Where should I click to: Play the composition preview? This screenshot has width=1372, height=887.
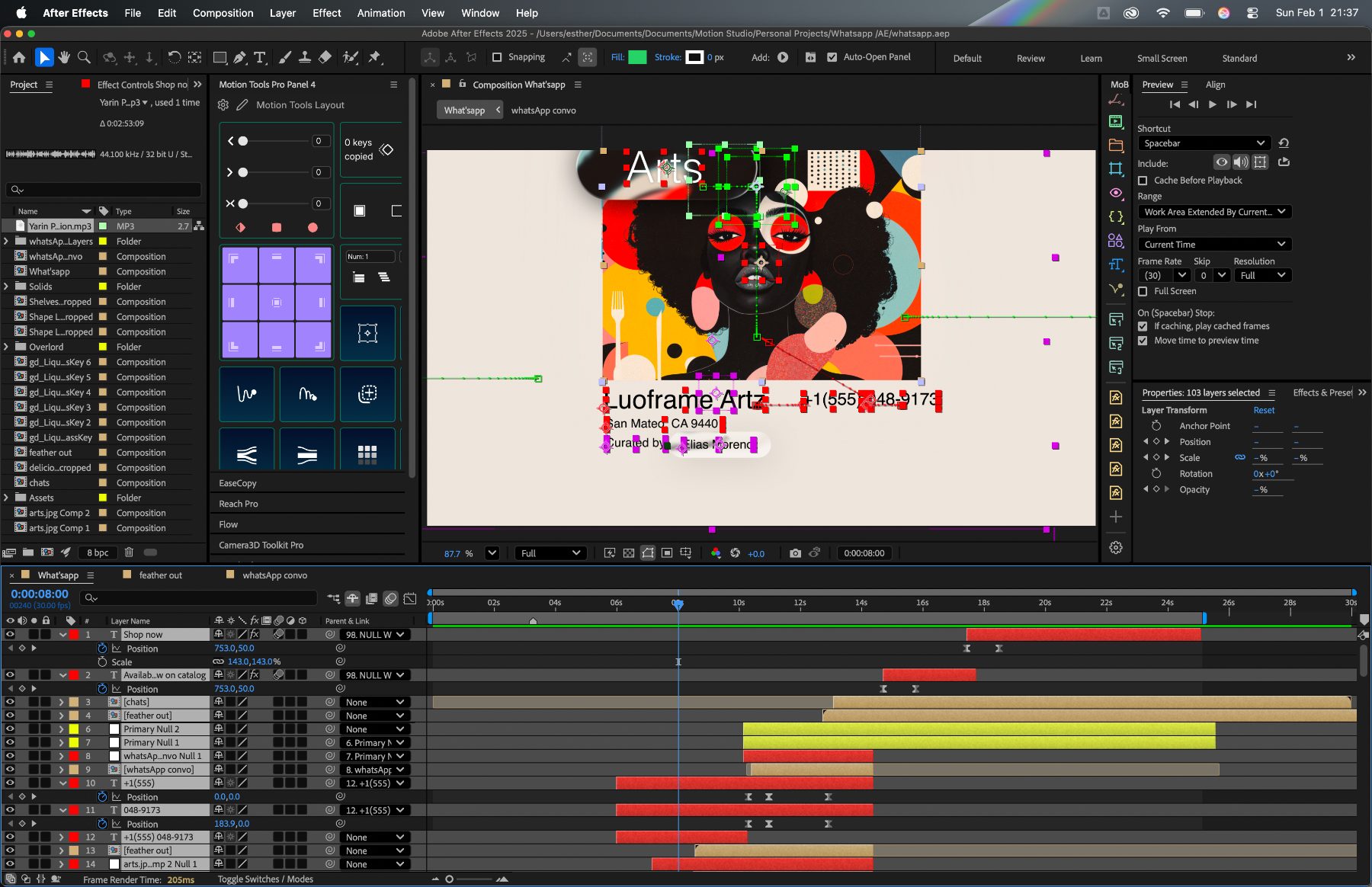pyautogui.click(x=1213, y=104)
